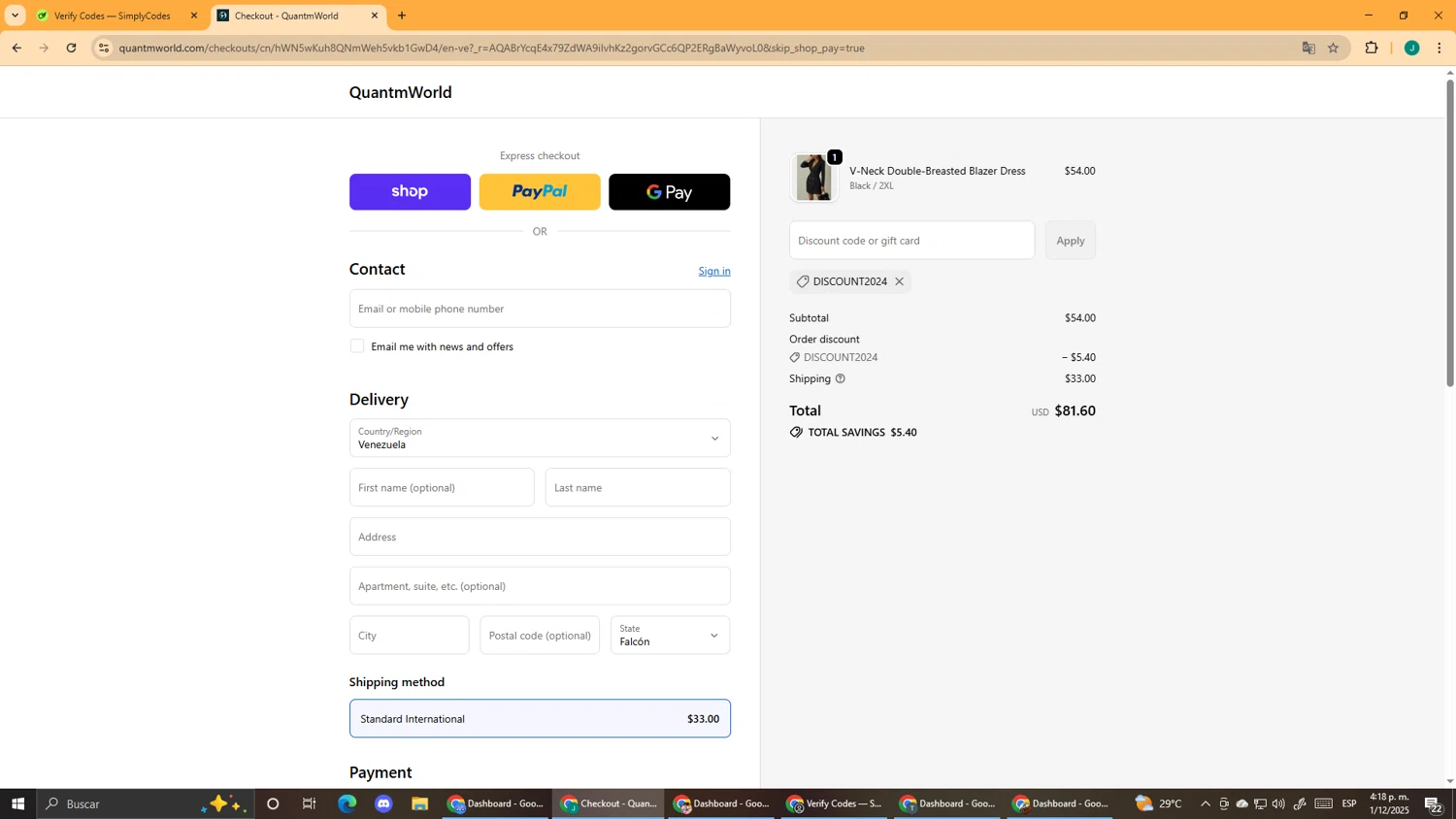Focus the First name field

442,487
